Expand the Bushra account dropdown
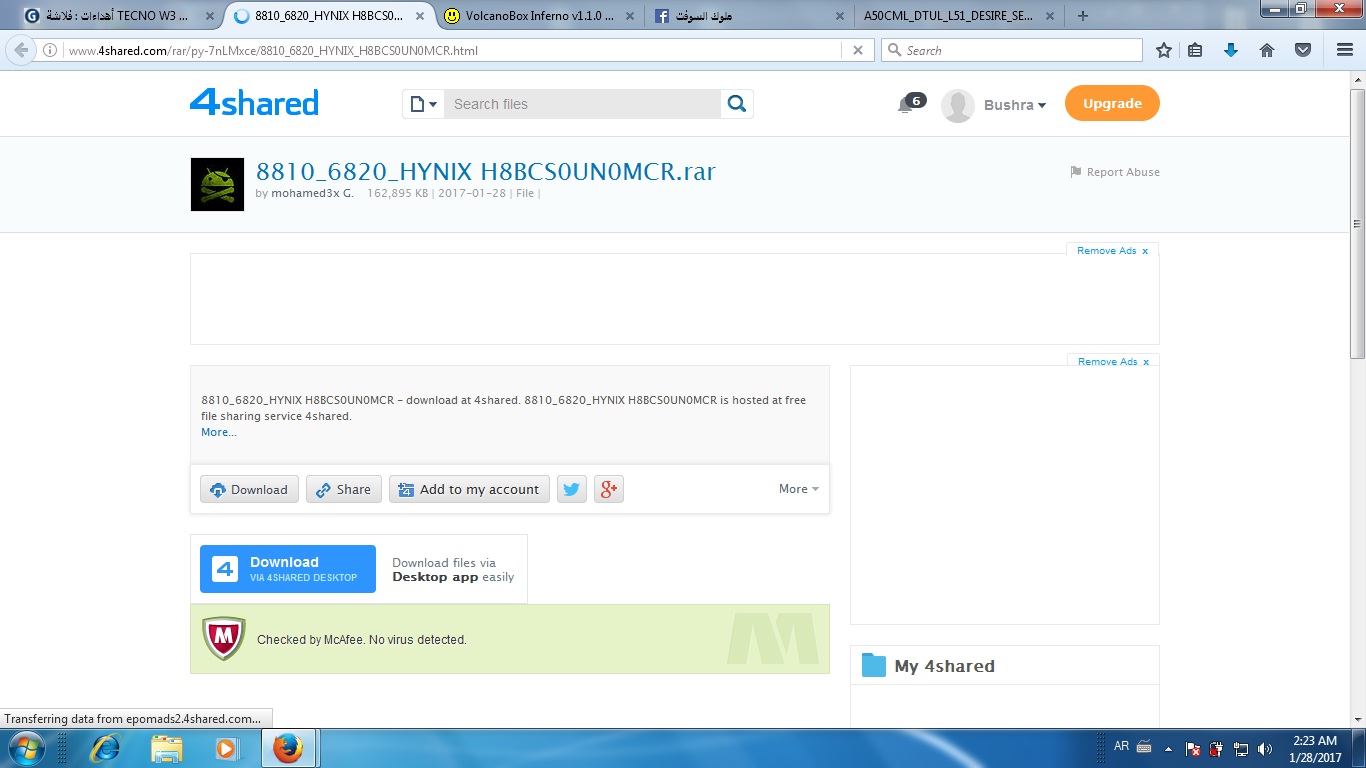1366x768 pixels. [1041, 105]
